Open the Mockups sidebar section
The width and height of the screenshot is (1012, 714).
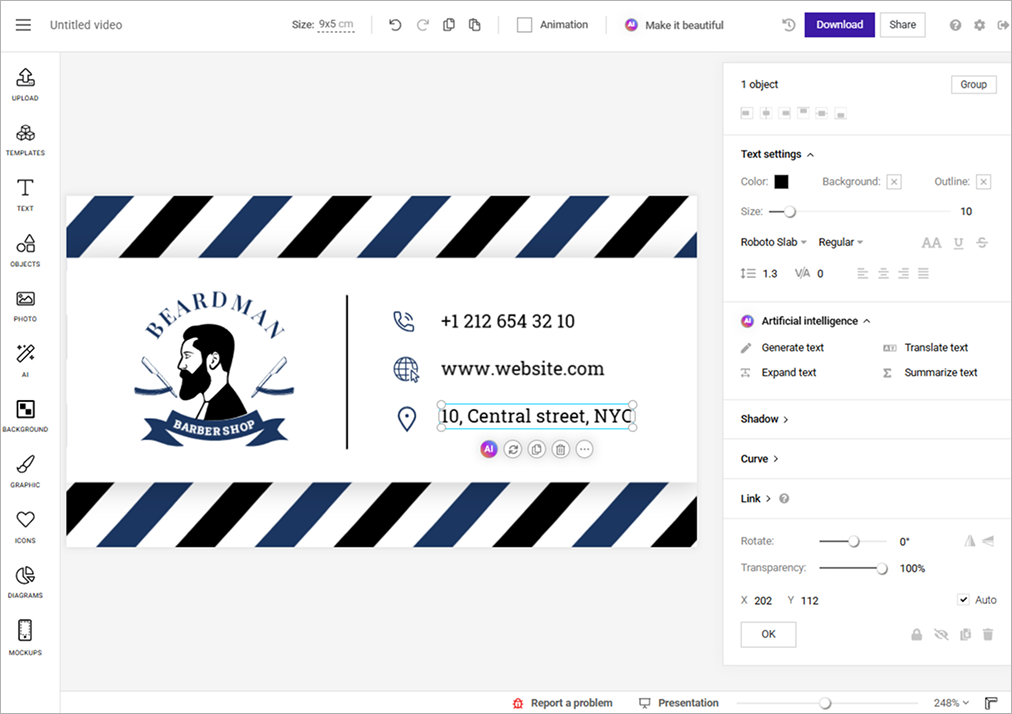25,637
